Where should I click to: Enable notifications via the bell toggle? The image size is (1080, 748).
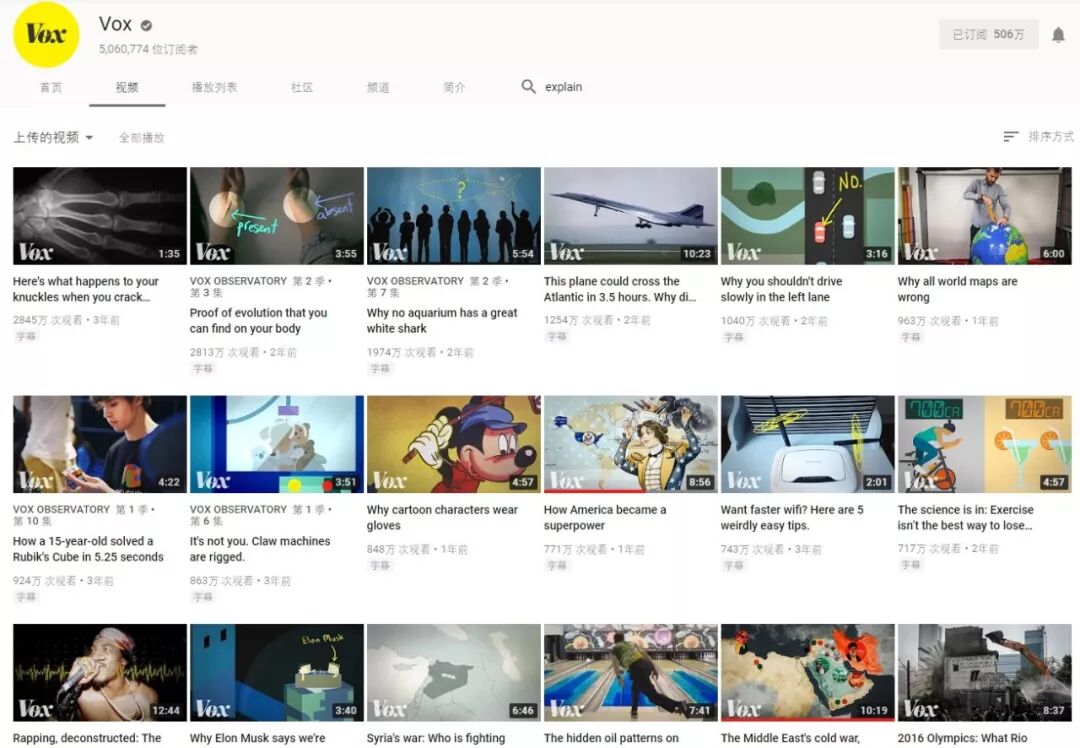pos(1058,33)
